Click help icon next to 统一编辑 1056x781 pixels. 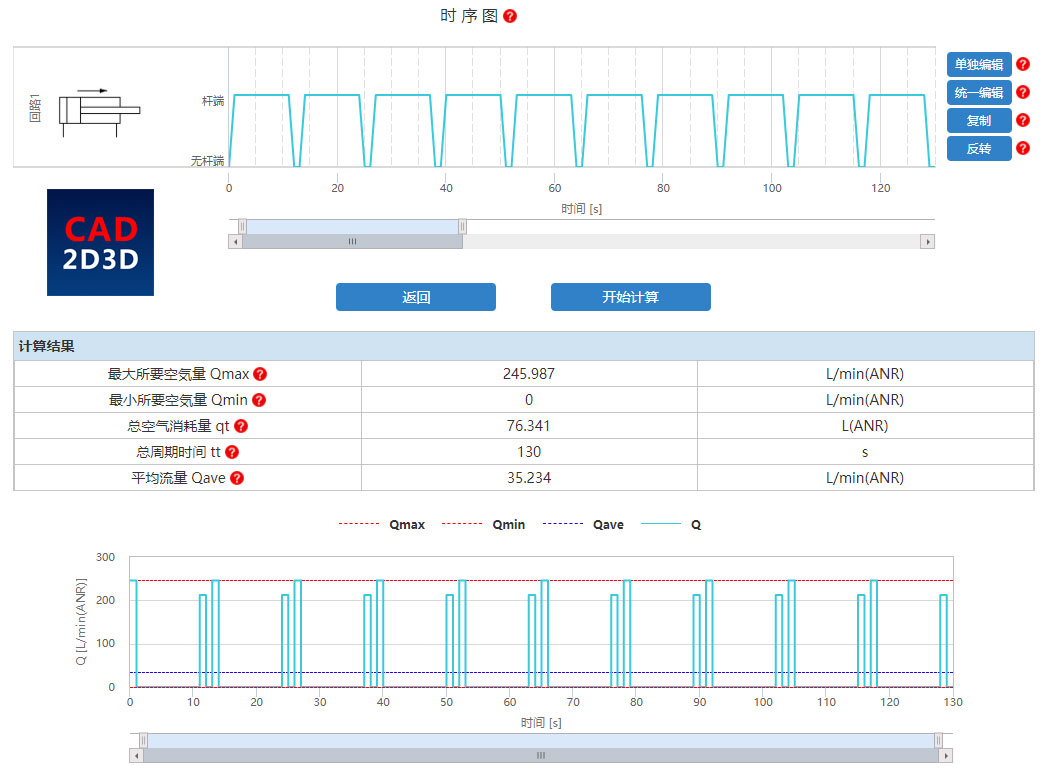(1022, 92)
